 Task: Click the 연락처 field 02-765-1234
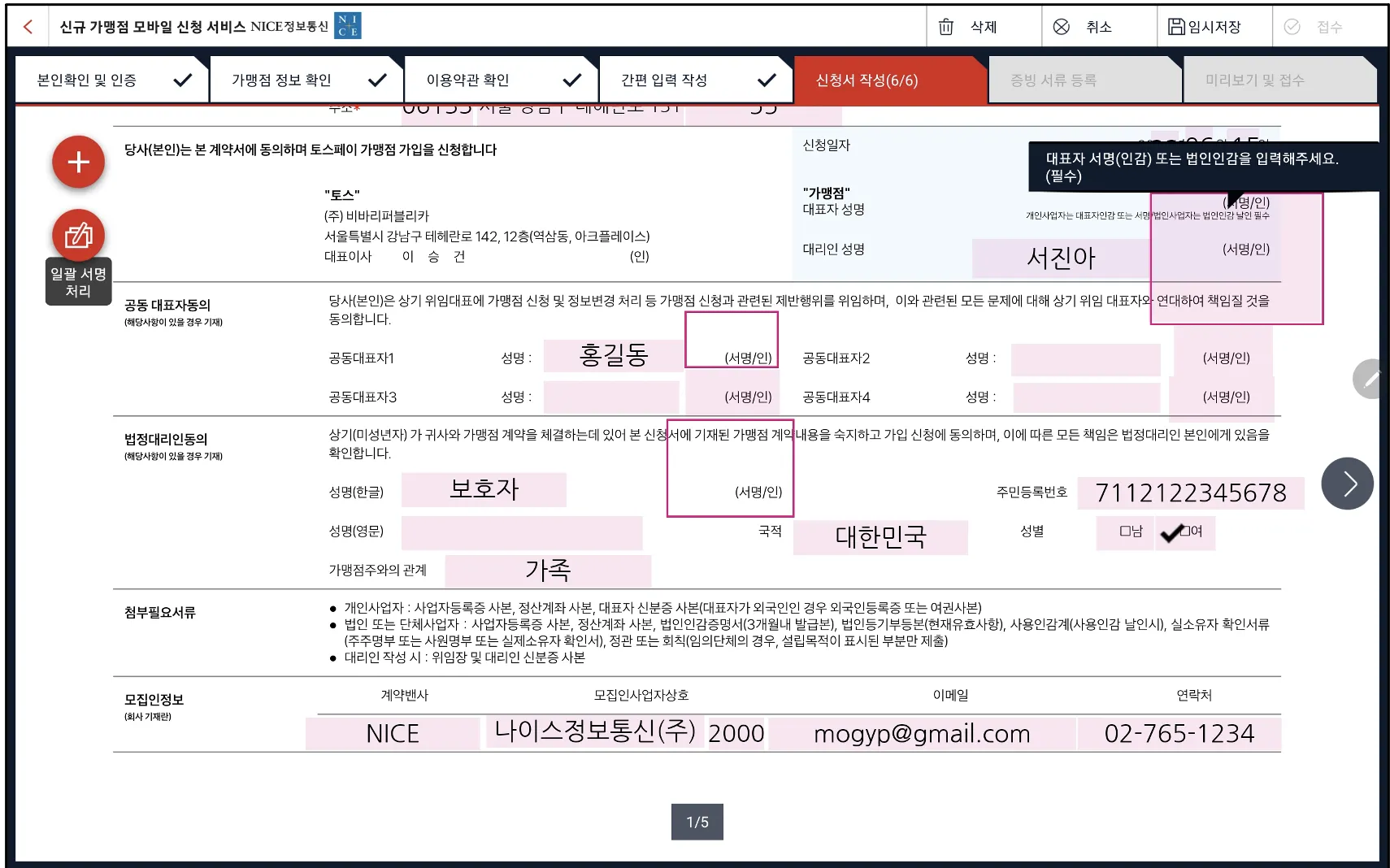(1179, 734)
